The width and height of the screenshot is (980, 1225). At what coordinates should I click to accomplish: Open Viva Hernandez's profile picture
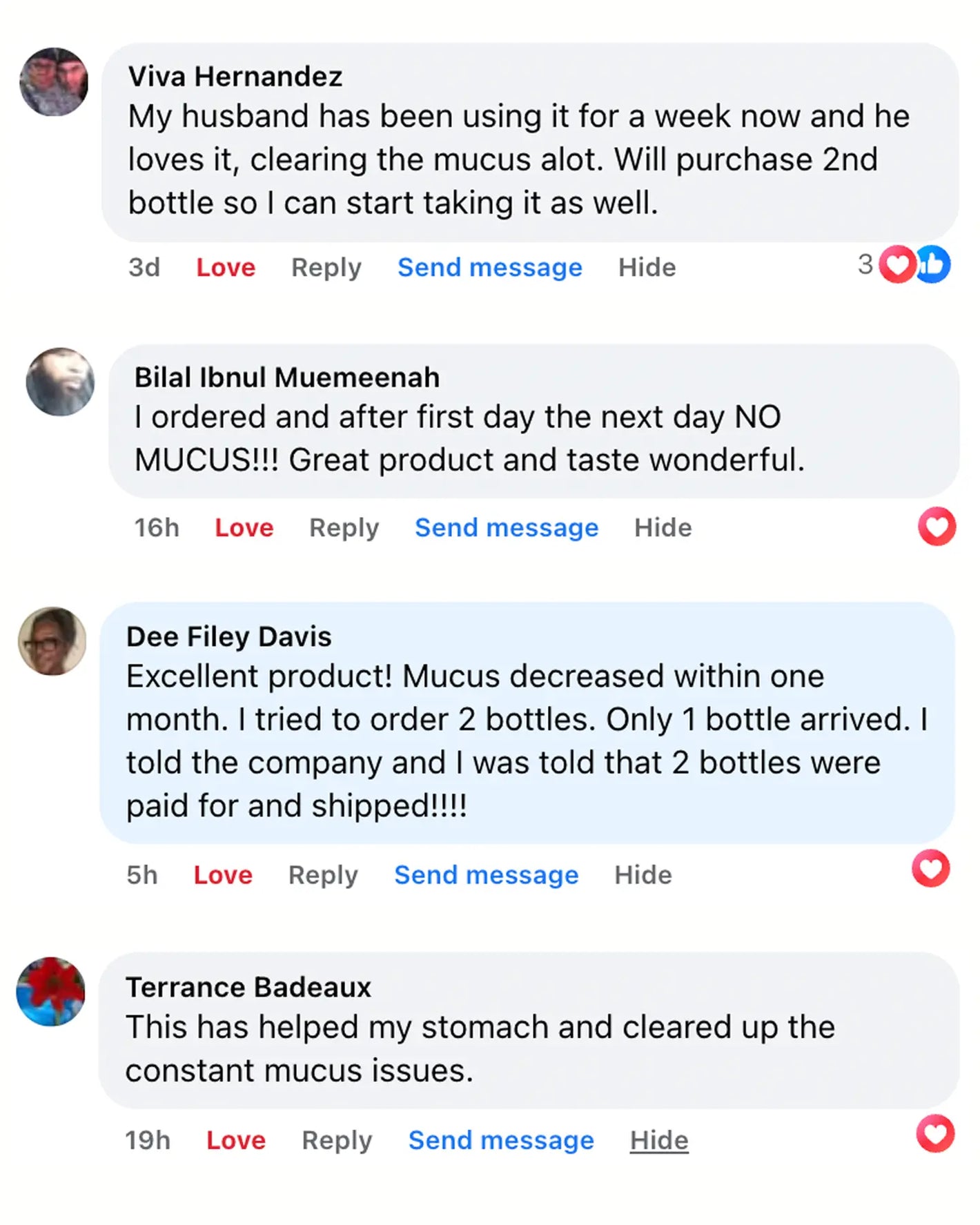(54, 81)
